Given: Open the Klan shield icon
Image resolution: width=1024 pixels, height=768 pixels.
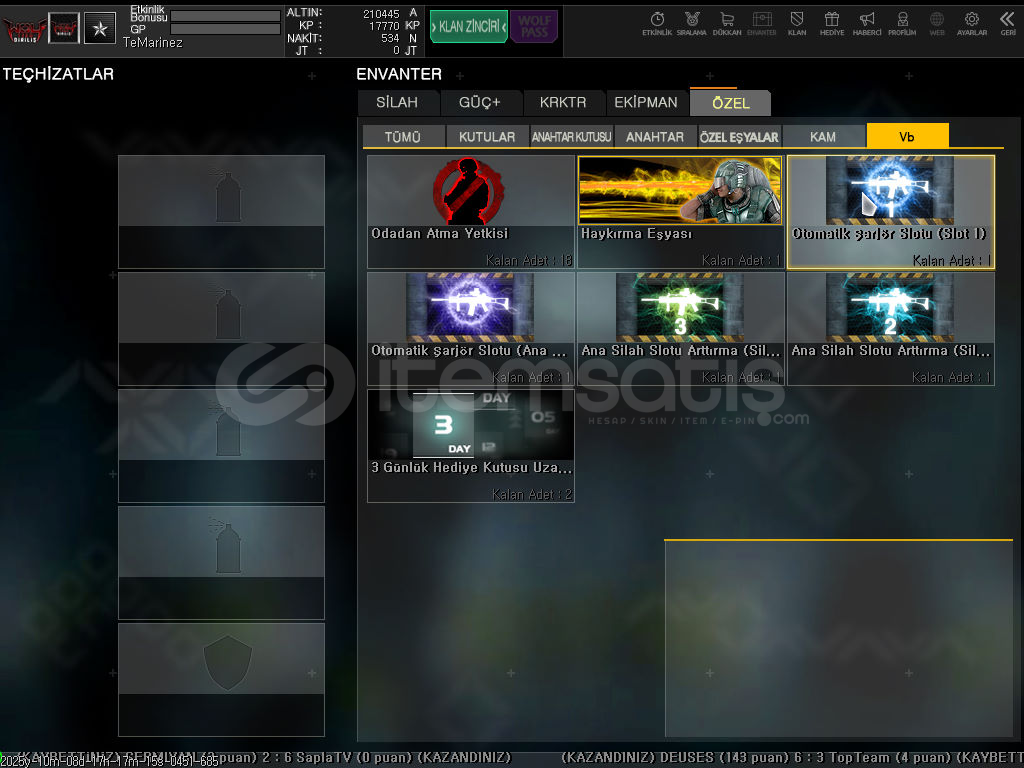Looking at the screenshot, I should coord(797,23).
